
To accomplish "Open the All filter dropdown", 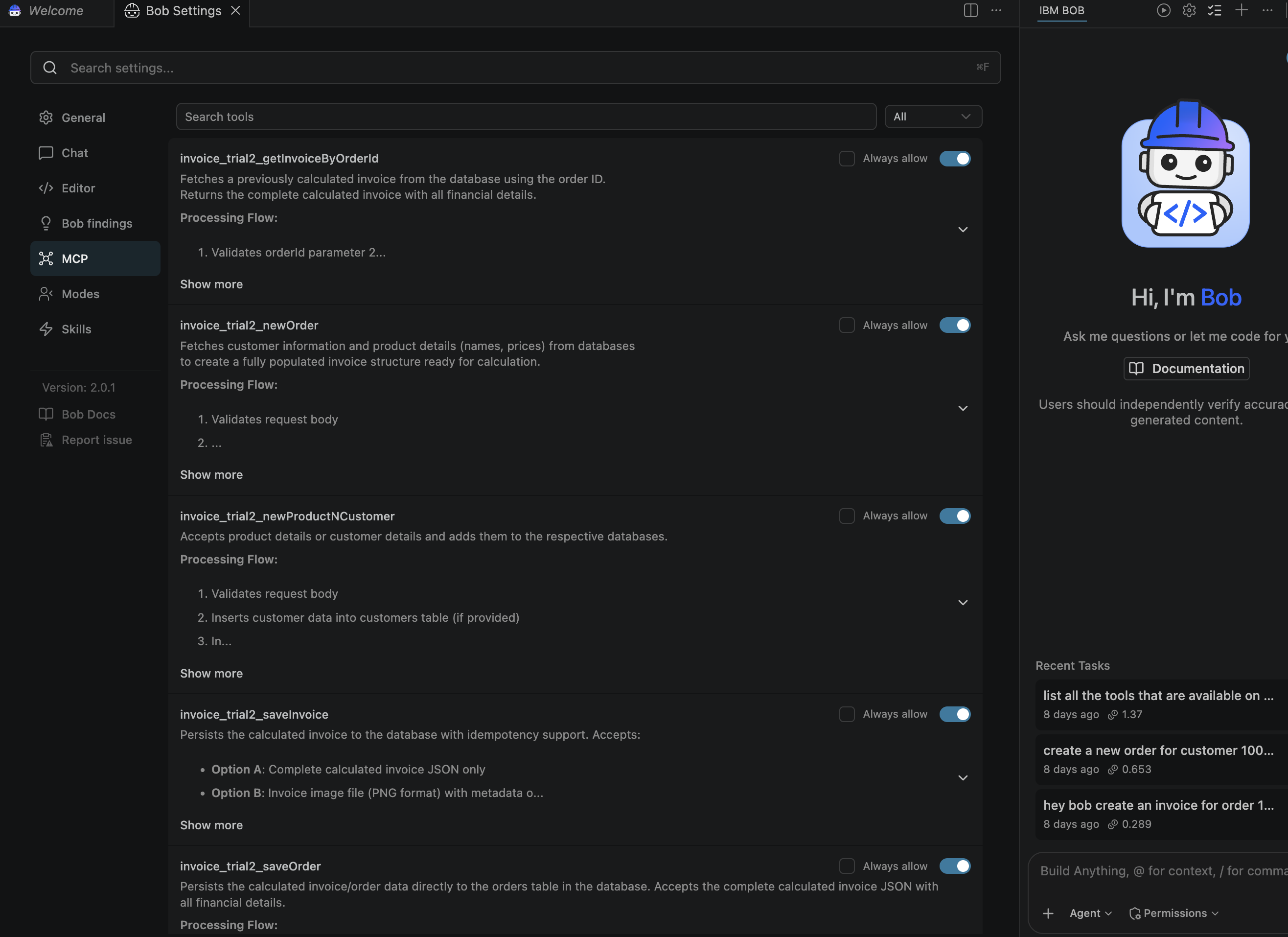I will tap(933, 117).
